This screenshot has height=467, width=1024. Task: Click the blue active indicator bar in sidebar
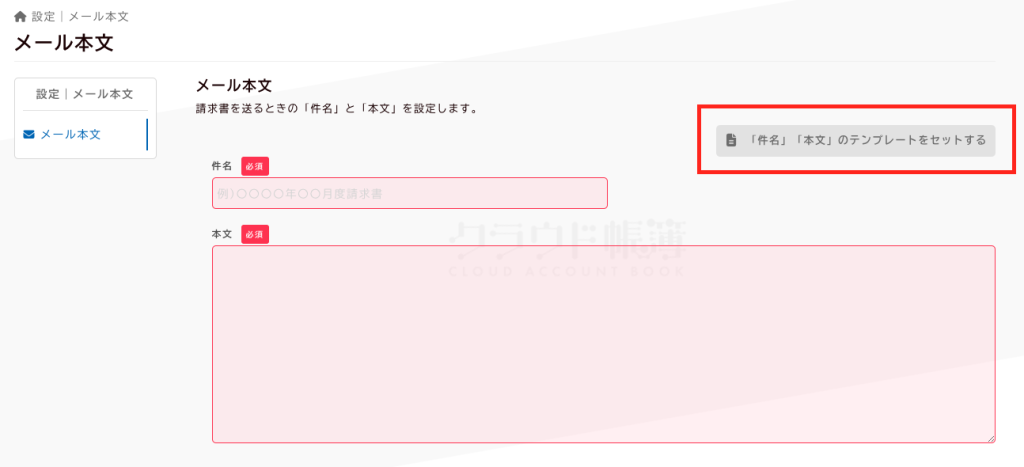(147, 135)
